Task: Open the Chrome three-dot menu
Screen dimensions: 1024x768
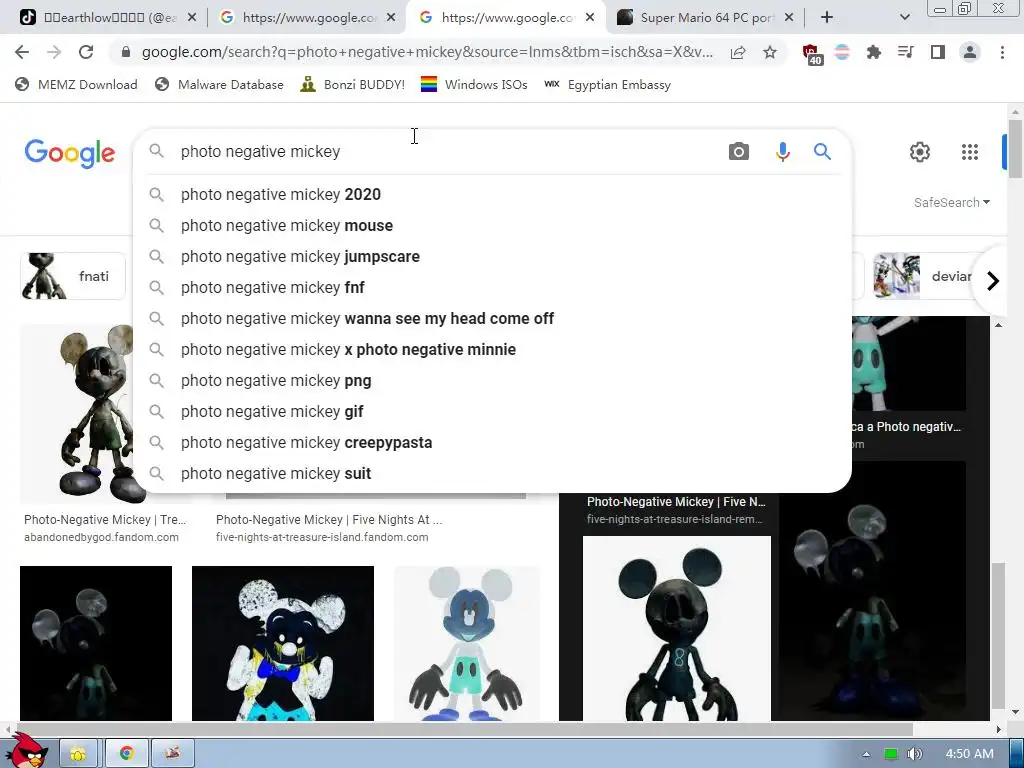Action: pos(1002,52)
